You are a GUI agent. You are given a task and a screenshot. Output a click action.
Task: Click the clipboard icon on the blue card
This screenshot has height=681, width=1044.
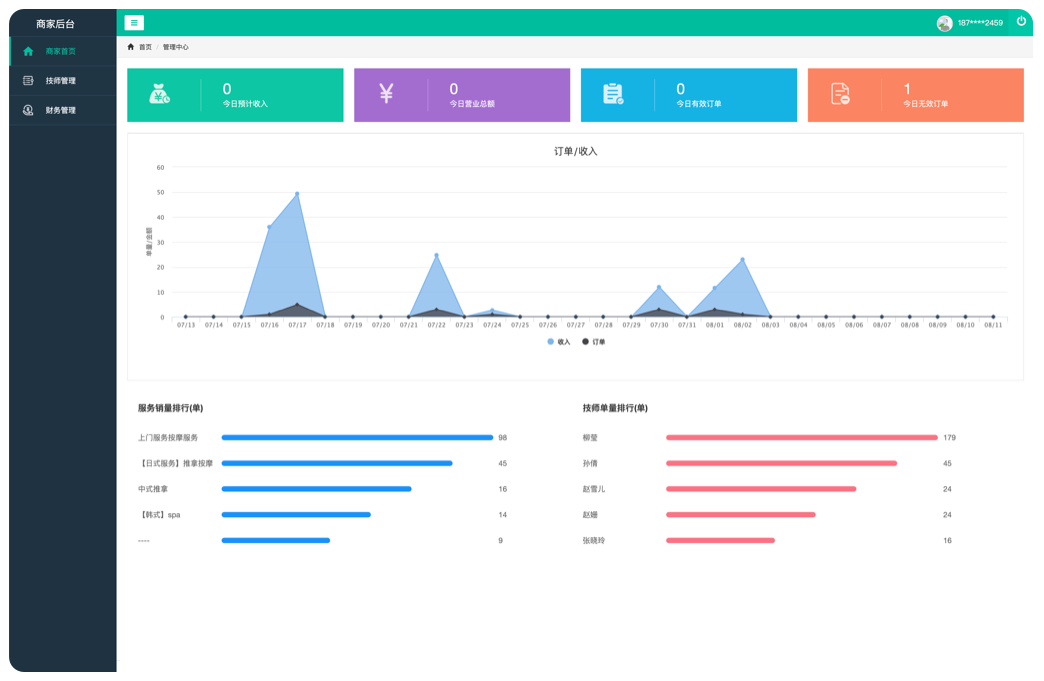(613, 94)
